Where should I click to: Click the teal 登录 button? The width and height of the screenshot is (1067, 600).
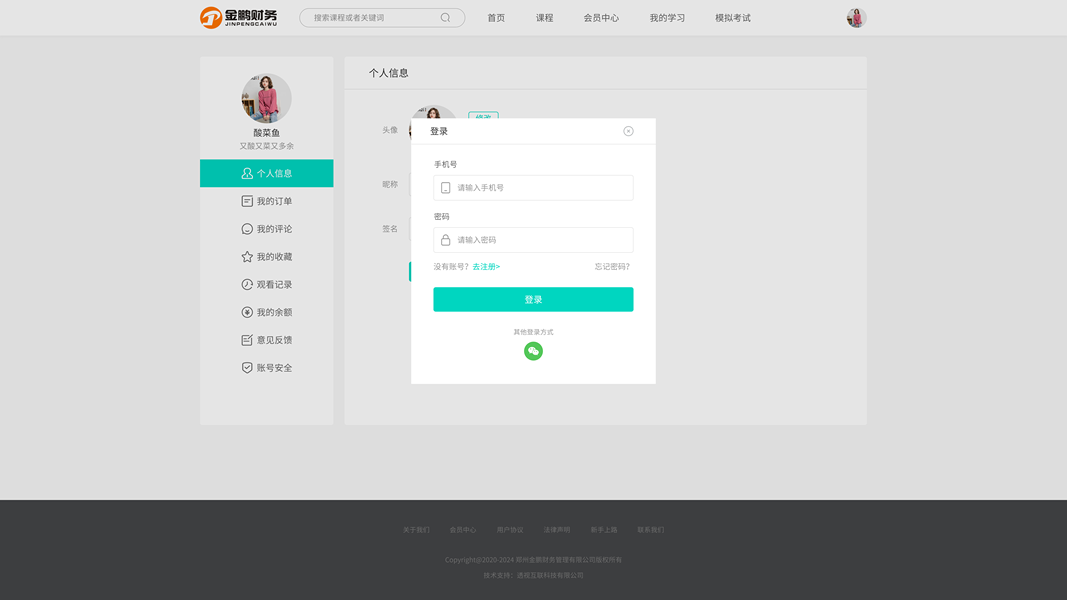534,299
